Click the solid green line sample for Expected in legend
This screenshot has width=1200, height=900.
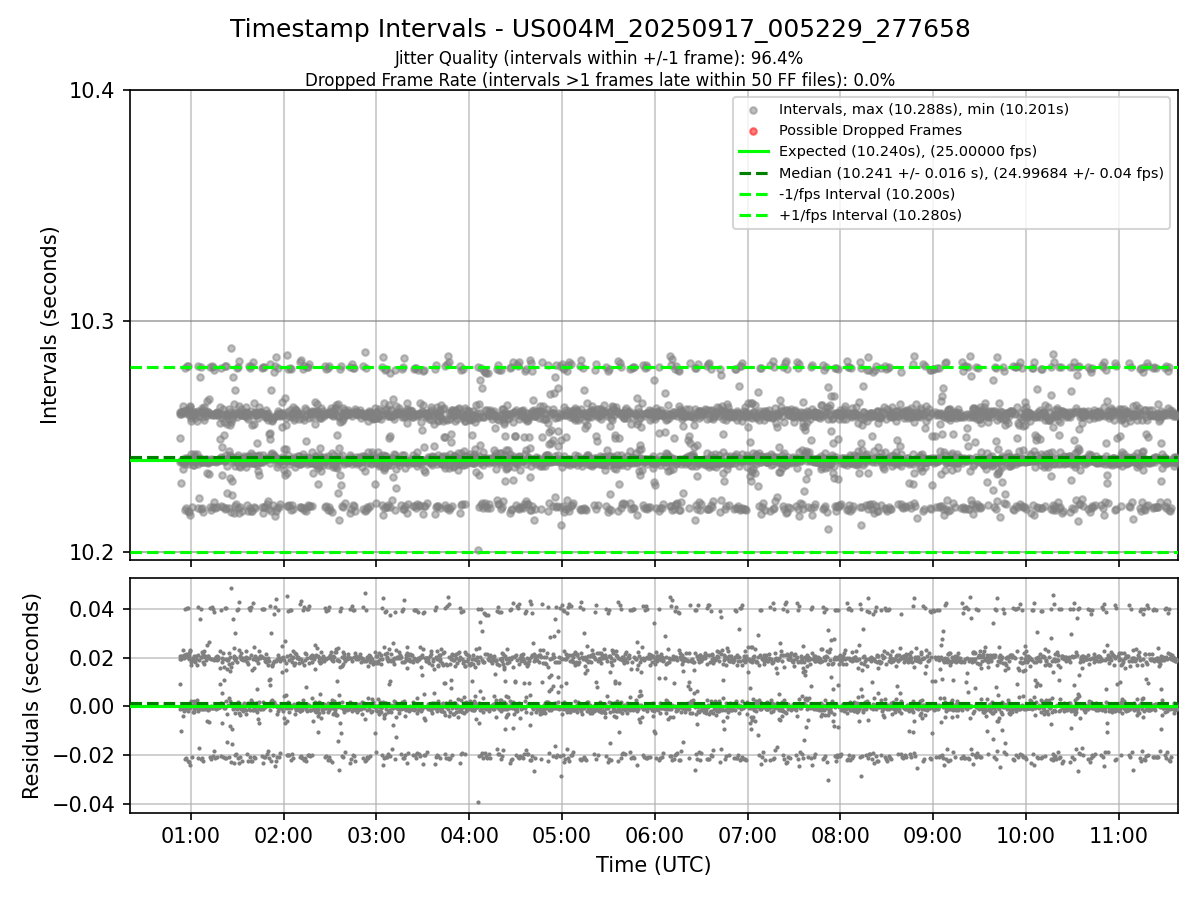(754, 151)
